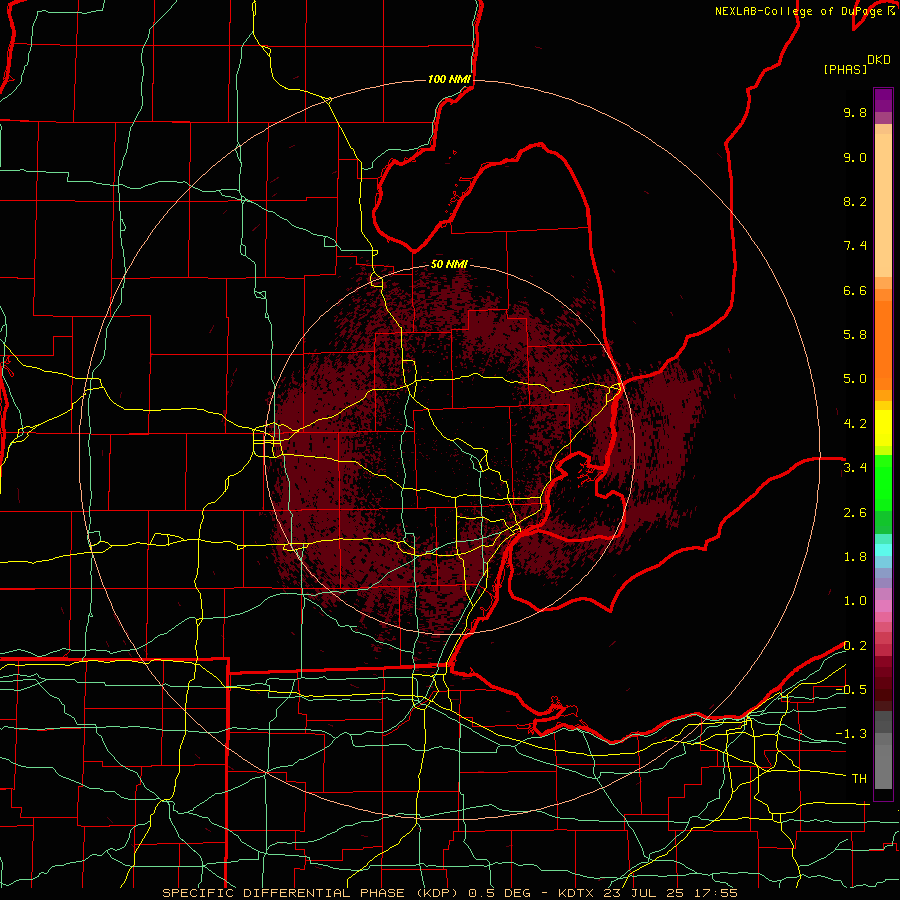Select the 1.0 scale value

tap(855, 601)
